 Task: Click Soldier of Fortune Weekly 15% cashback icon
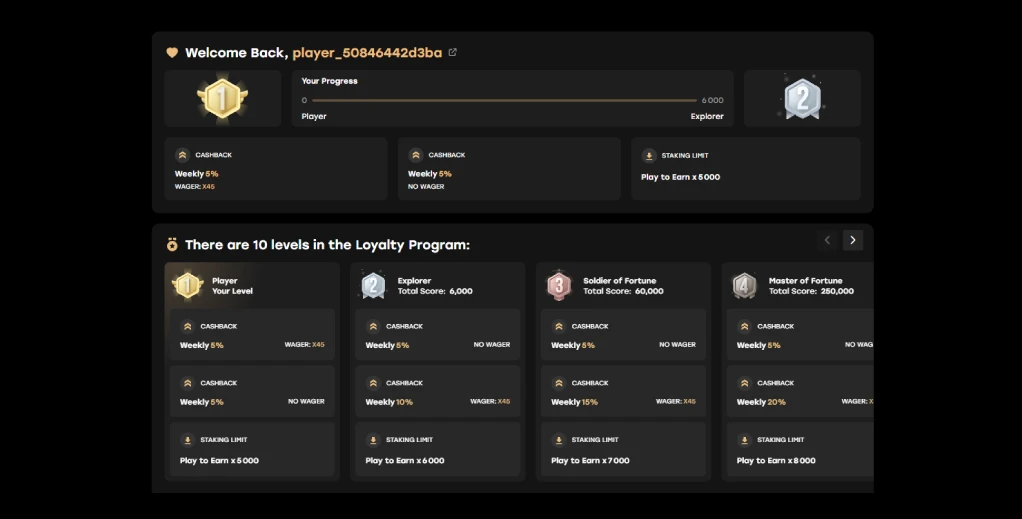(x=559, y=383)
